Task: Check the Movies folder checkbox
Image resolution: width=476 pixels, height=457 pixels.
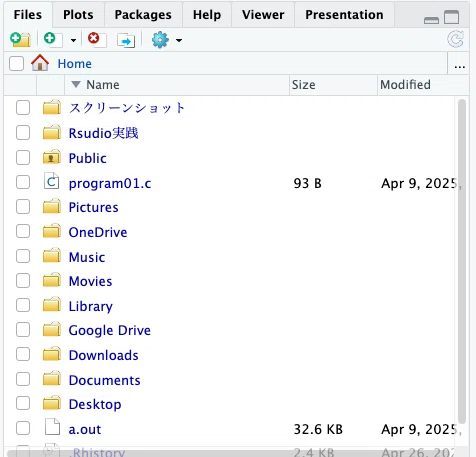Action: [x=23, y=281]
